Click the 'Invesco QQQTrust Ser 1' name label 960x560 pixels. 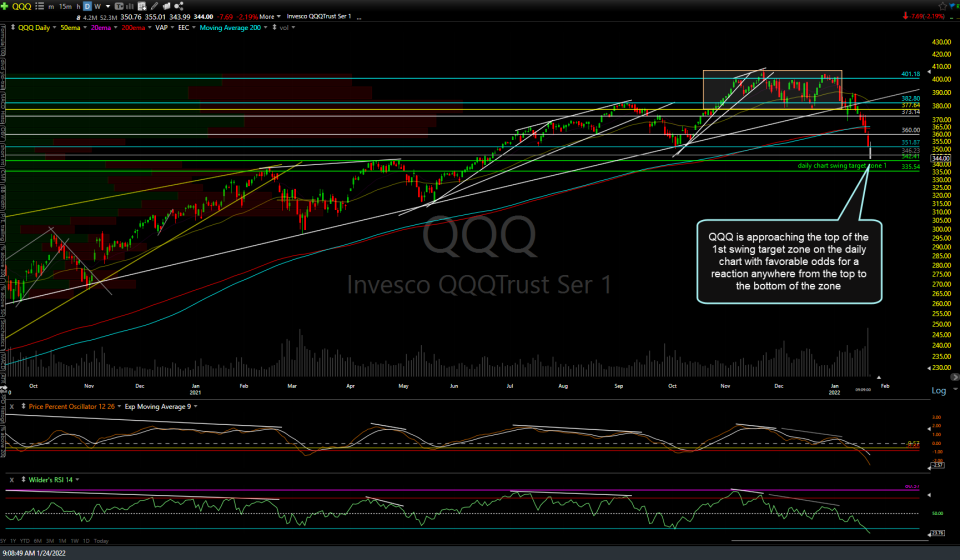(x=319, y=17)
